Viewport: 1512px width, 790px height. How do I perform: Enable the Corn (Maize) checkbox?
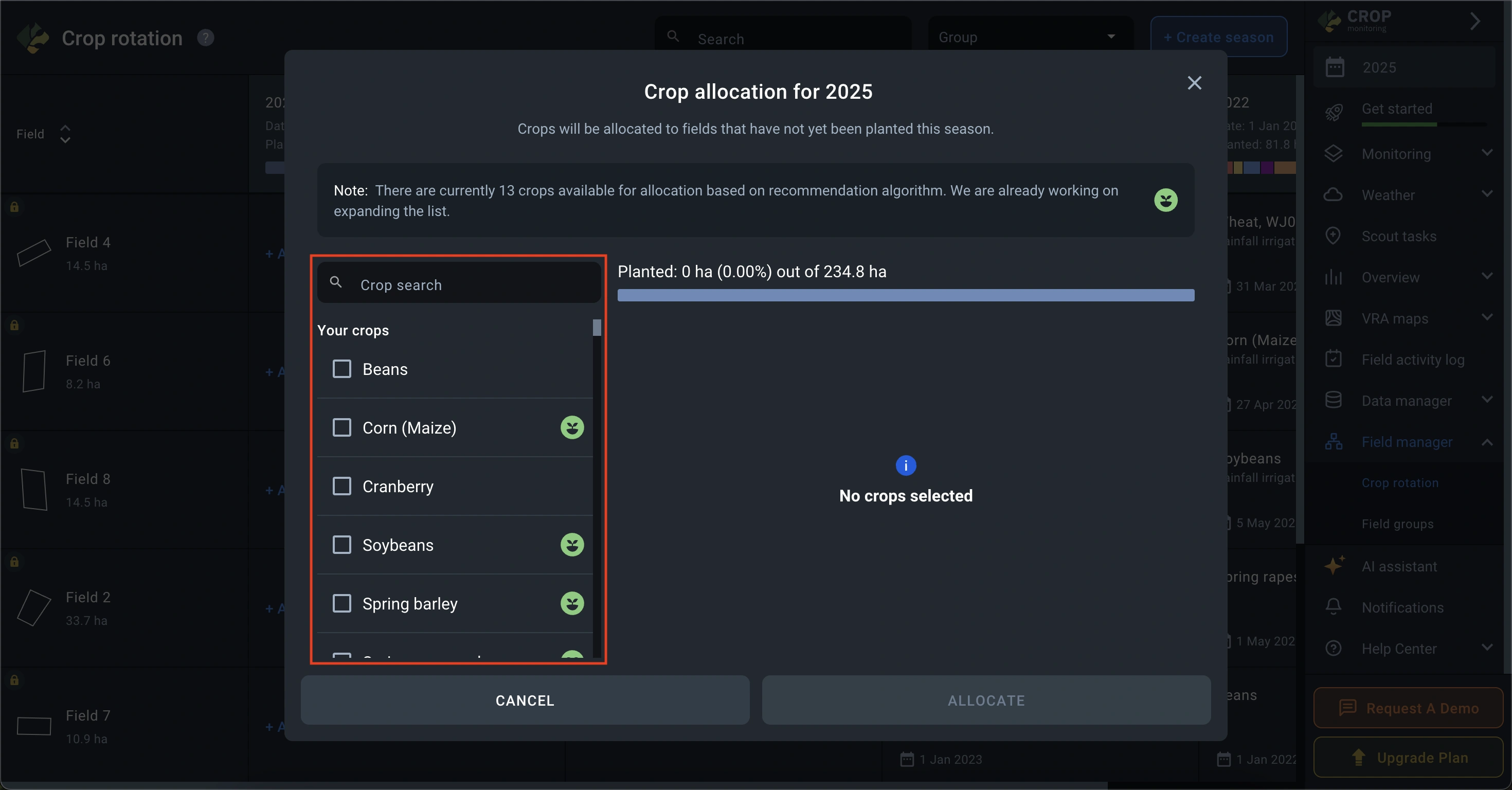[x=341, y=428]
